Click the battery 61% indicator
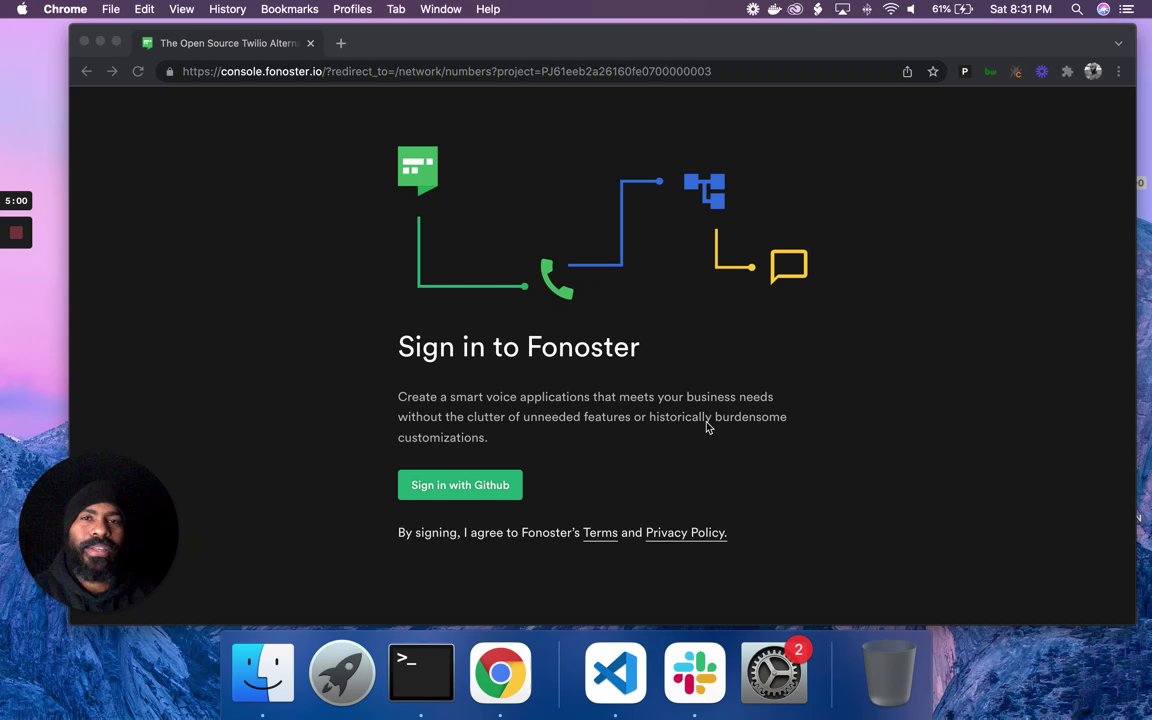Viewport: 1152px width, 720px height. pos(952,9)
